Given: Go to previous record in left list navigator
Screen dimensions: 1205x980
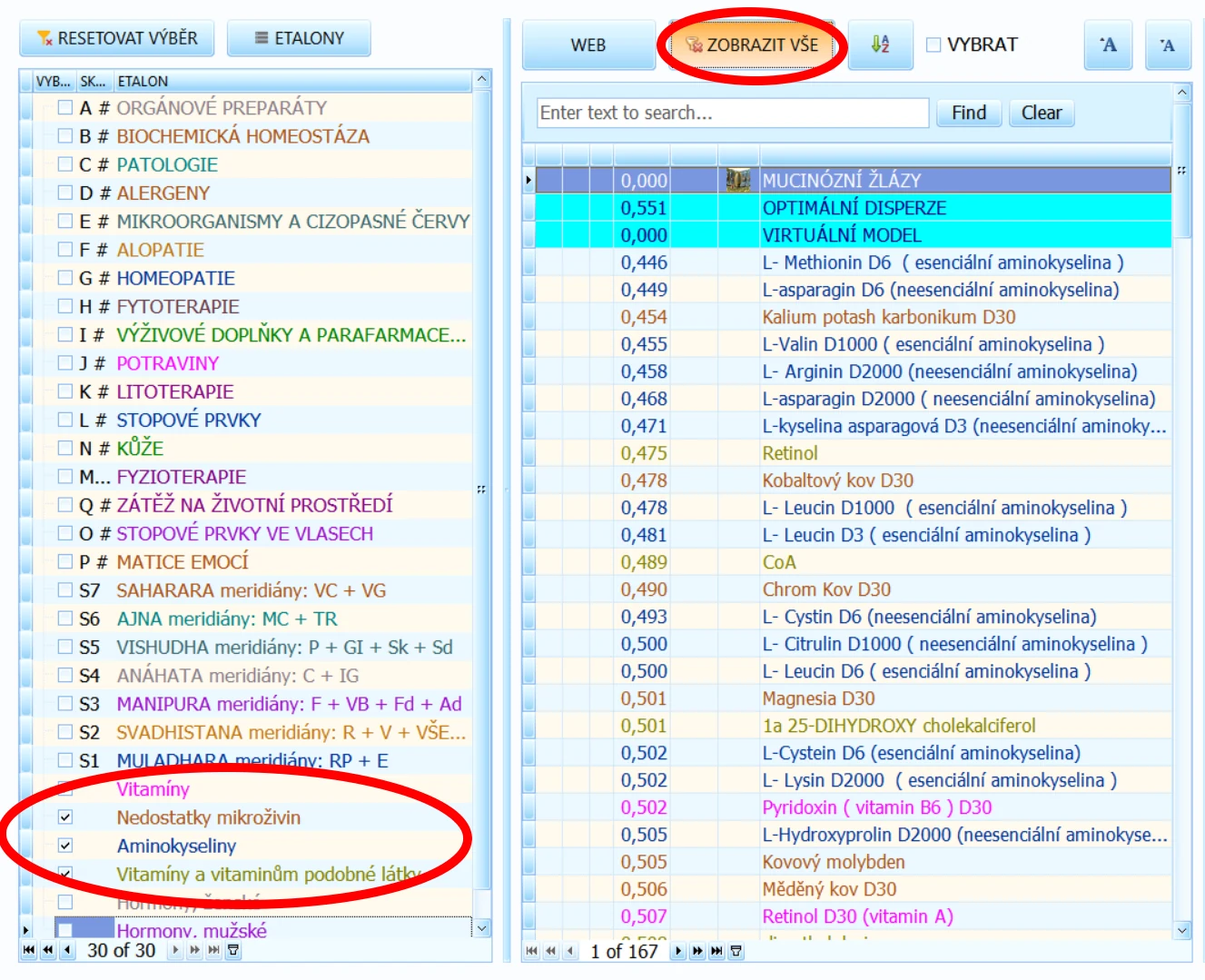Looking at the screenshot, I should point(67,950).
